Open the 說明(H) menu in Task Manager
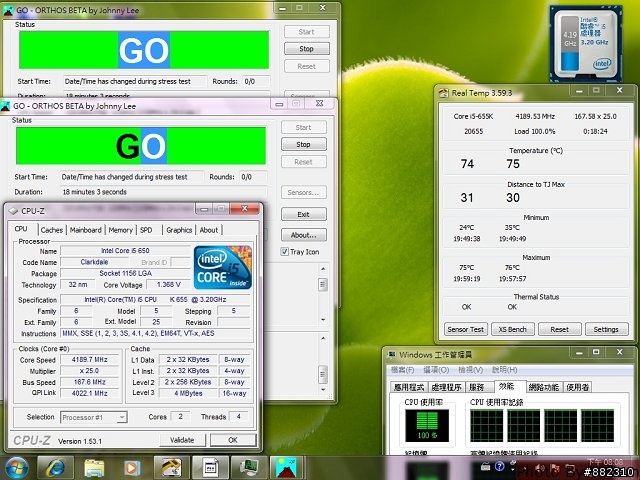640x480 pixels. [504, 370]
